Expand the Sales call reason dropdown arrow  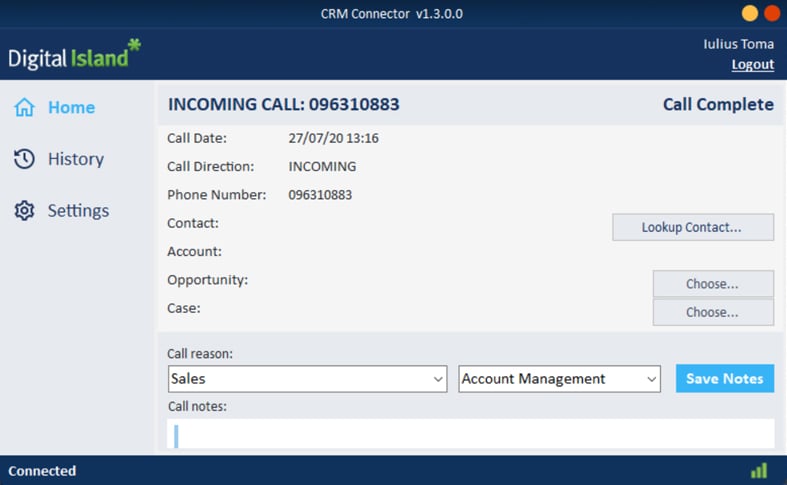coord(438,379)
